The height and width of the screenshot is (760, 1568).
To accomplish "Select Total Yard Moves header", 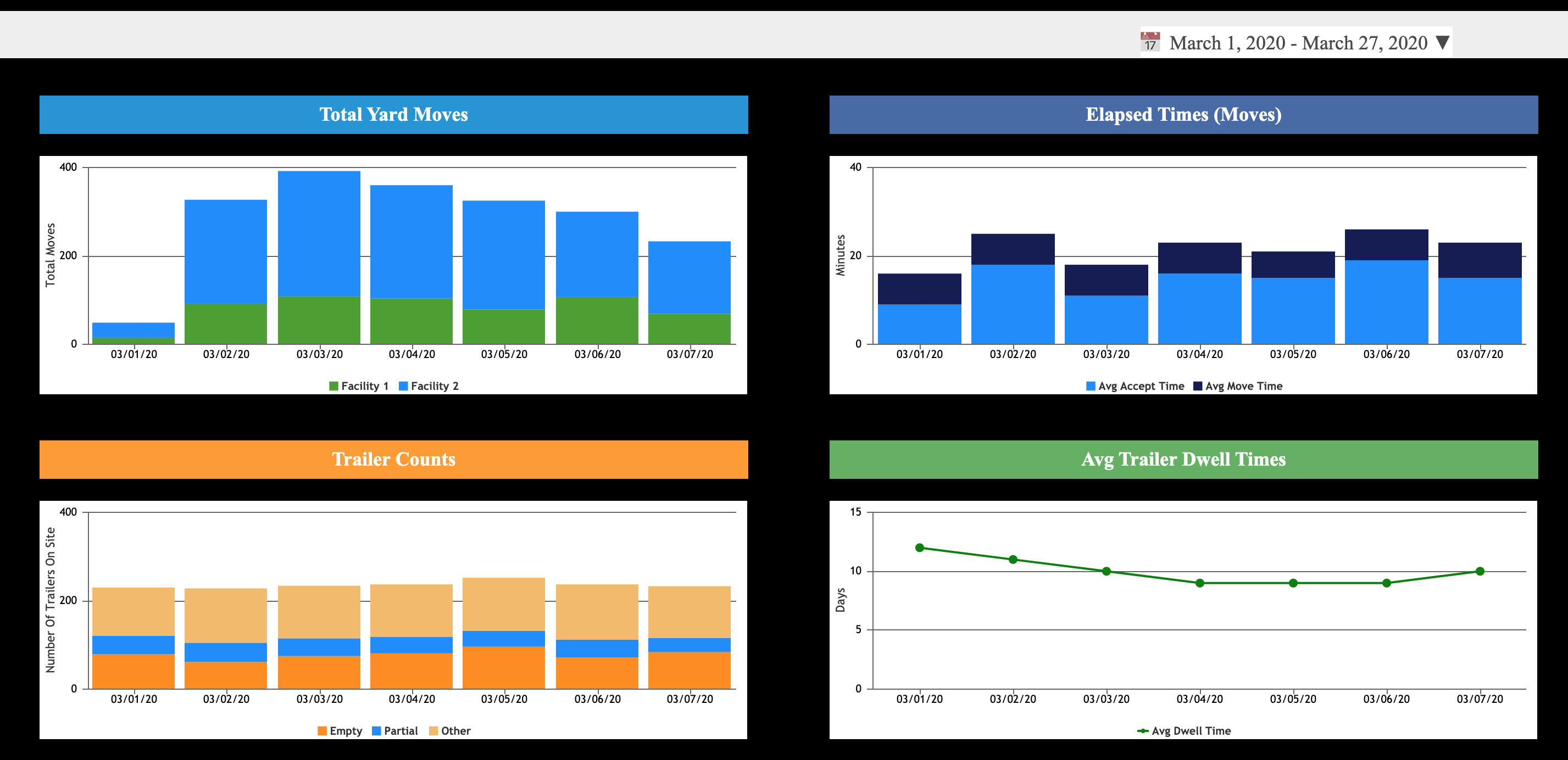I will coord(393,114).
